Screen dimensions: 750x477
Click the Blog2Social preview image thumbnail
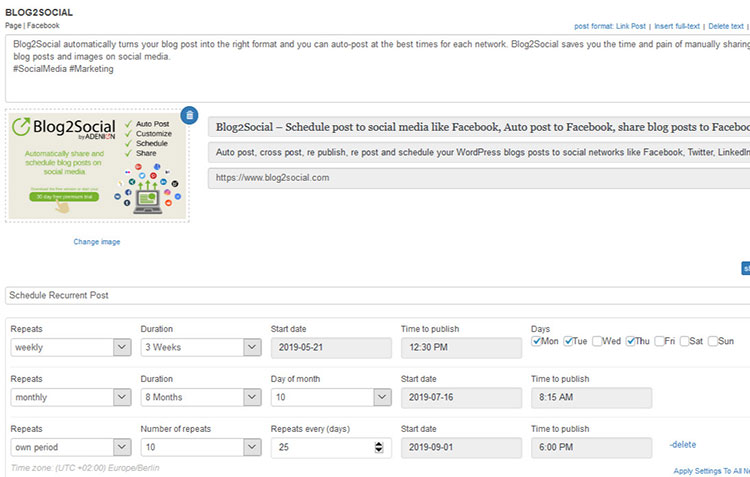click(97, 165)
